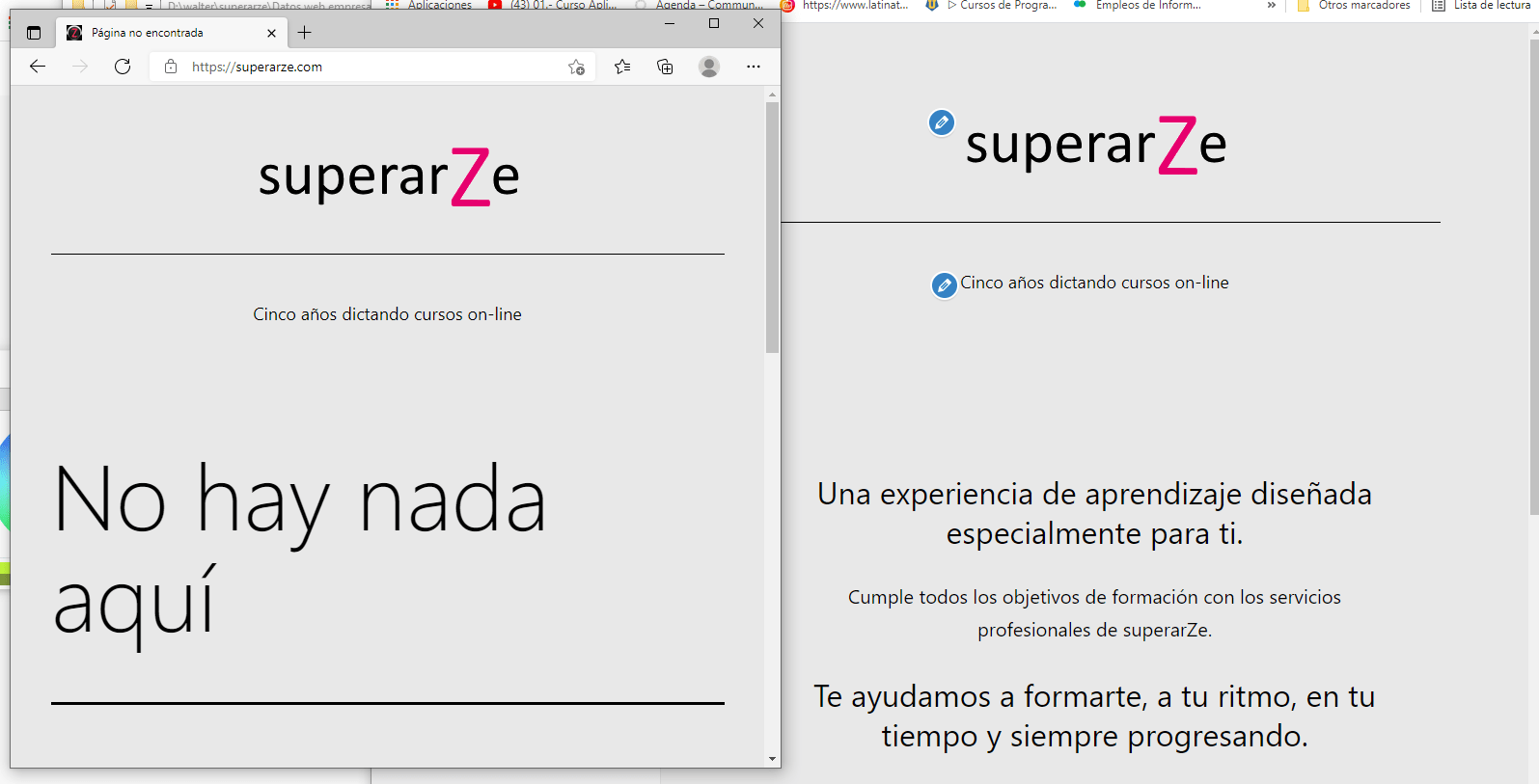Click the disabled forward arrow in Edge
Screen dimensions: 1539x784
tap(80, 67)
